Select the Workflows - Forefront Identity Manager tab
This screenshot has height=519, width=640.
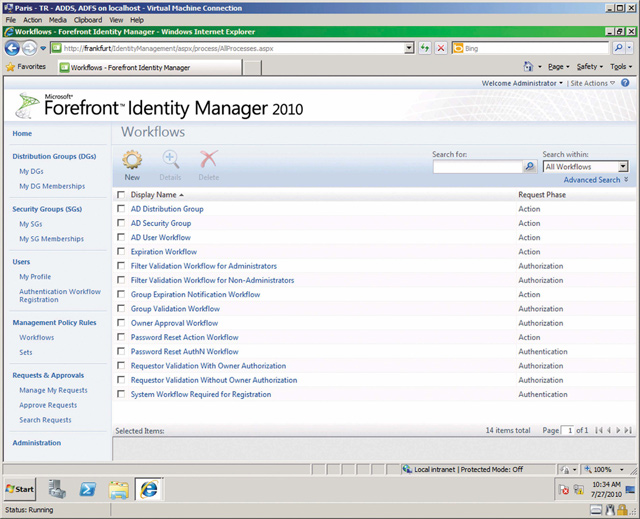pyautogui.click(x=150, y=67)
